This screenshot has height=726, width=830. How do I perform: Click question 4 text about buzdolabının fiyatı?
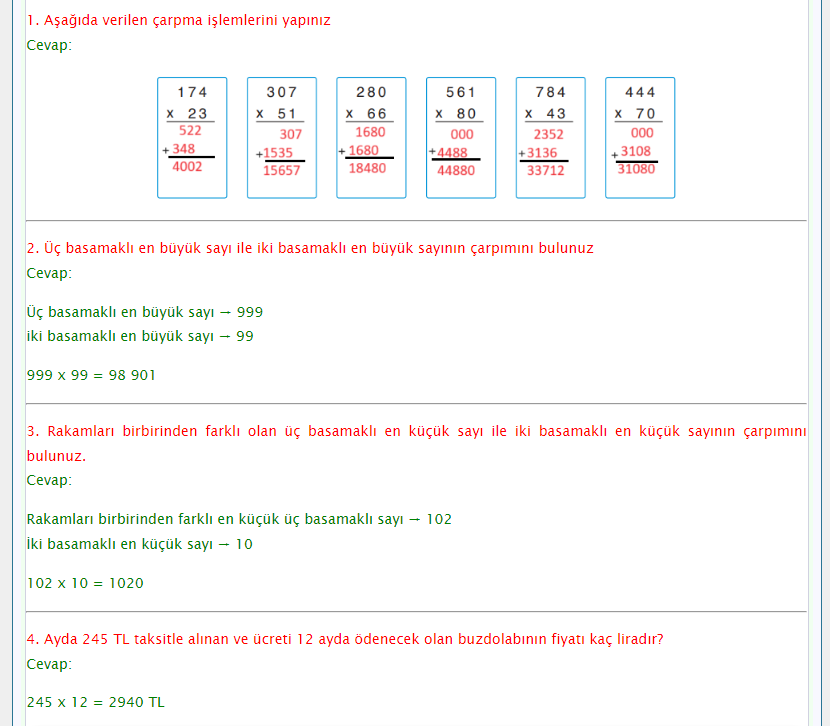click(x=345, y=638)
